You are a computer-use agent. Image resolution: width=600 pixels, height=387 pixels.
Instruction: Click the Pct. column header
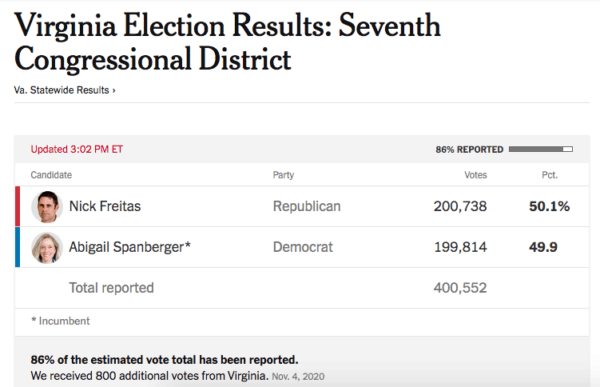pos(550,175)
